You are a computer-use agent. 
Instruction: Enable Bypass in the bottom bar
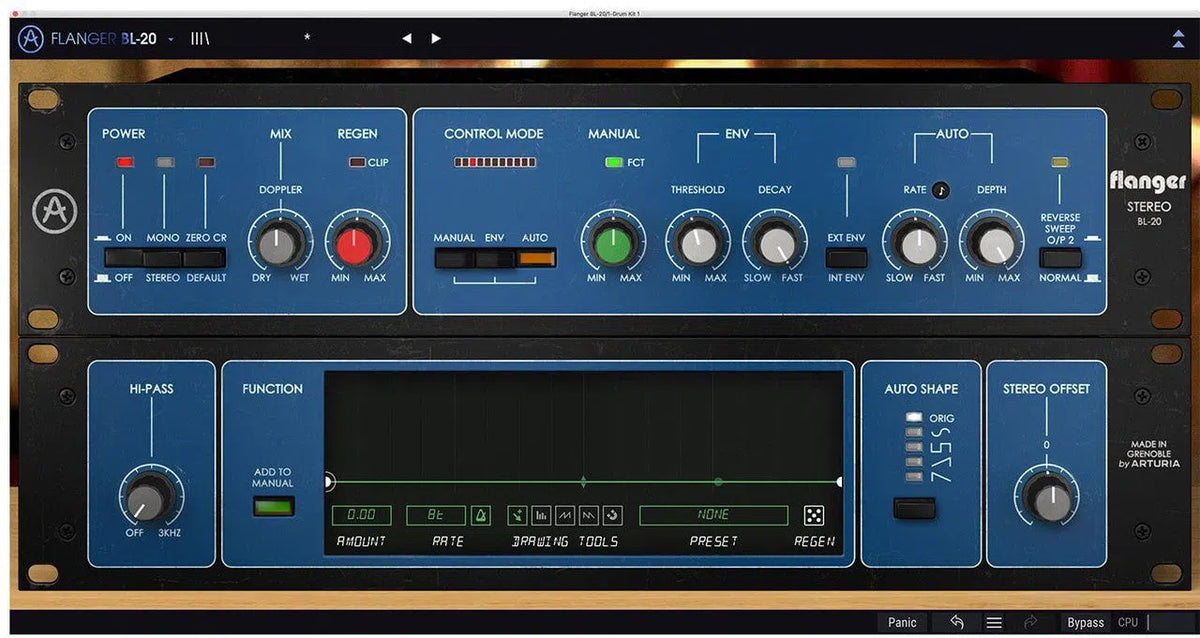pyautogui.click(x=1086, y=622)
